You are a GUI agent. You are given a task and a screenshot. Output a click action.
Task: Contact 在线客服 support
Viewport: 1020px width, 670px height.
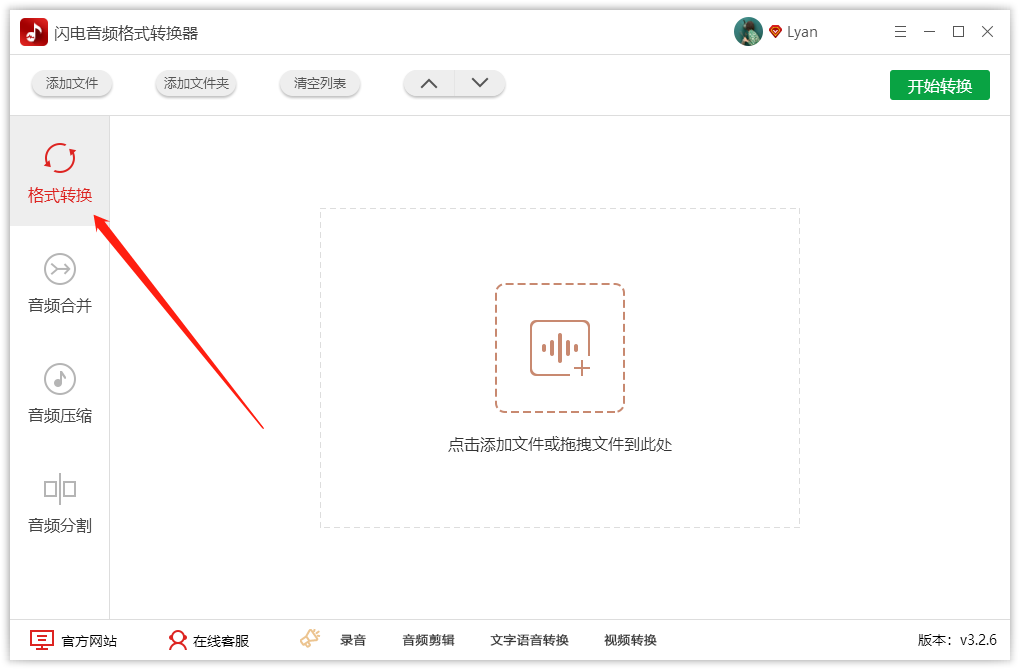pyautogui.click(x=208, y=641)
